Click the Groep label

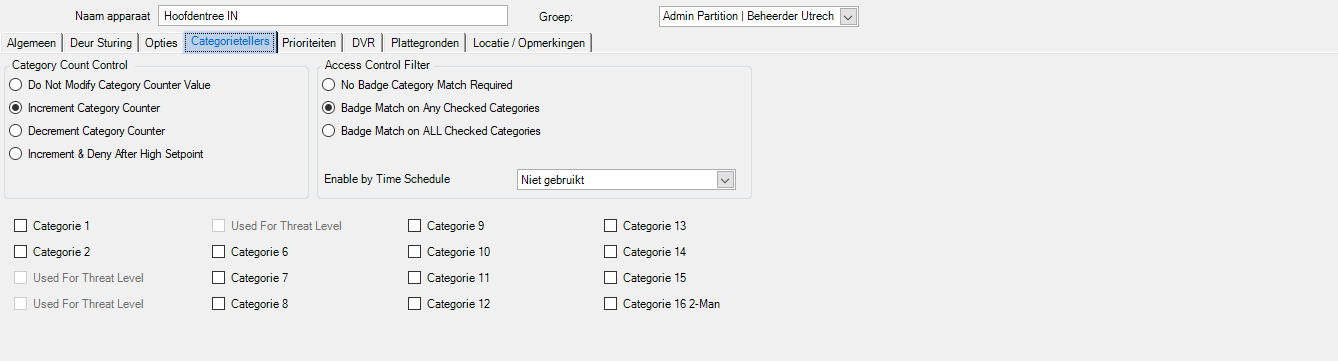click(x=555, y=17)
